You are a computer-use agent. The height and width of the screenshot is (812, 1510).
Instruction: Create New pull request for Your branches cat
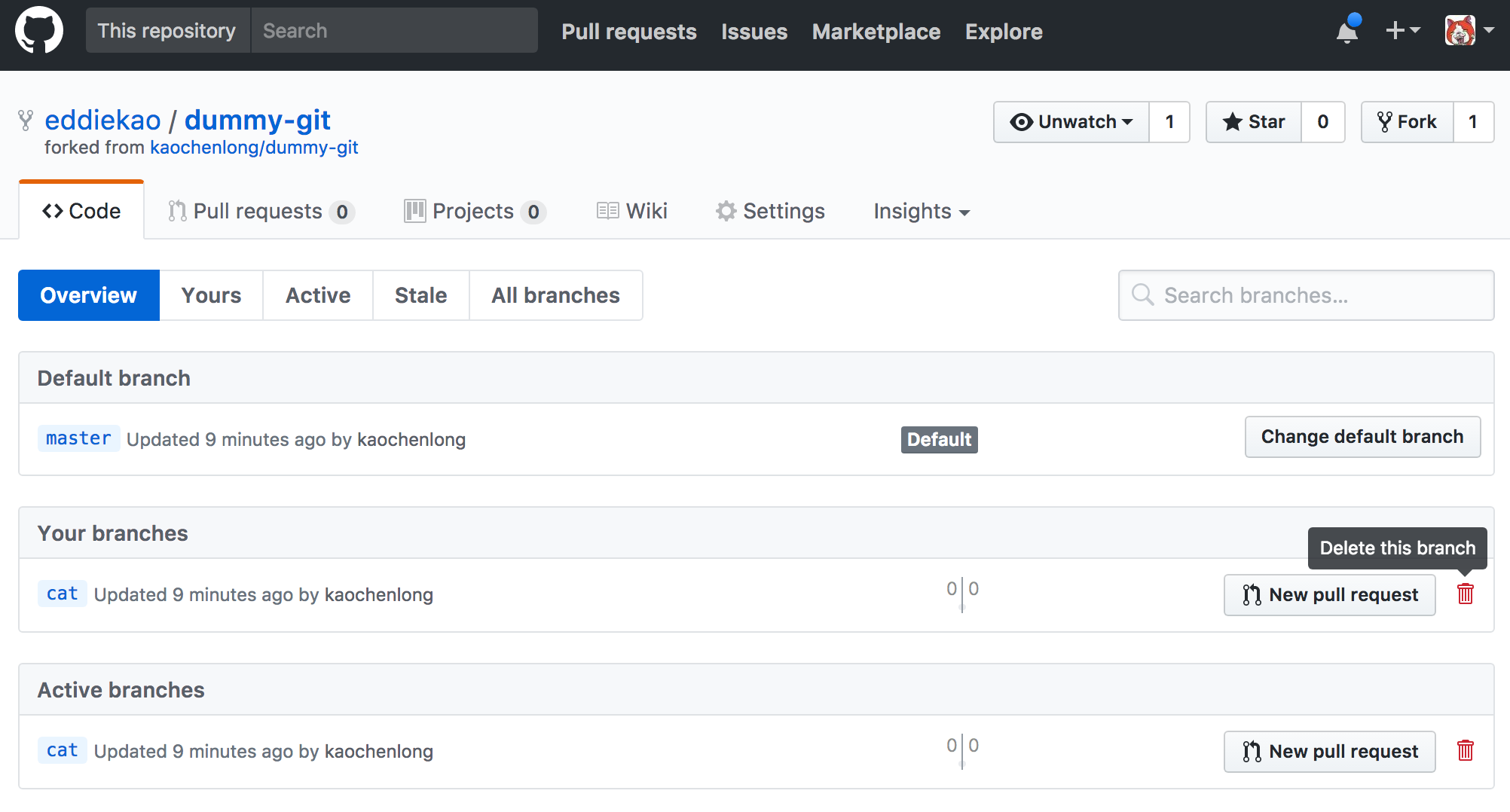1329,595
